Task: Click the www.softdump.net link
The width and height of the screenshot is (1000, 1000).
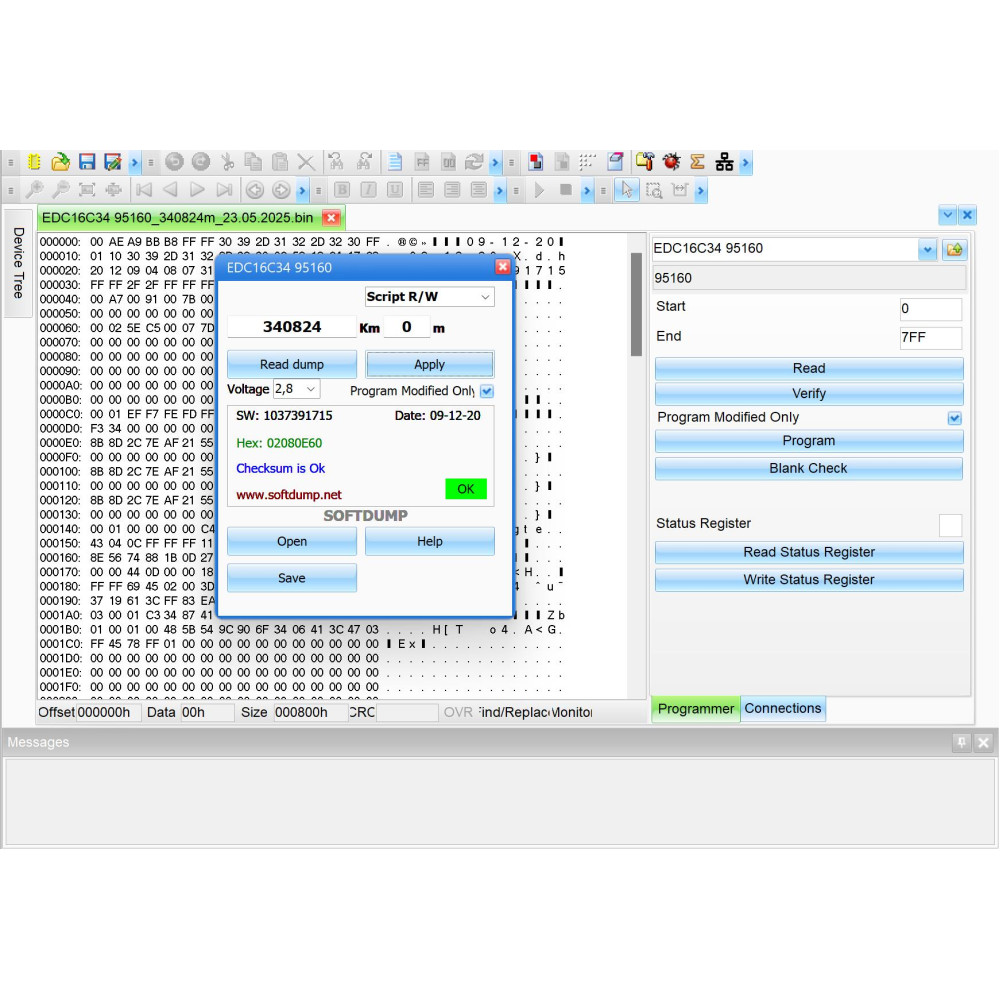Action: point(289,495)
